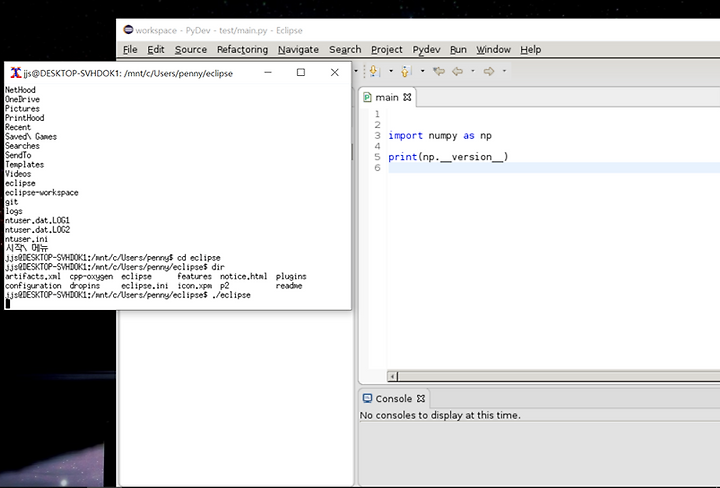Open the Window menu
The width and height of the screenshot is (720, 488).
tap(493, 50)
